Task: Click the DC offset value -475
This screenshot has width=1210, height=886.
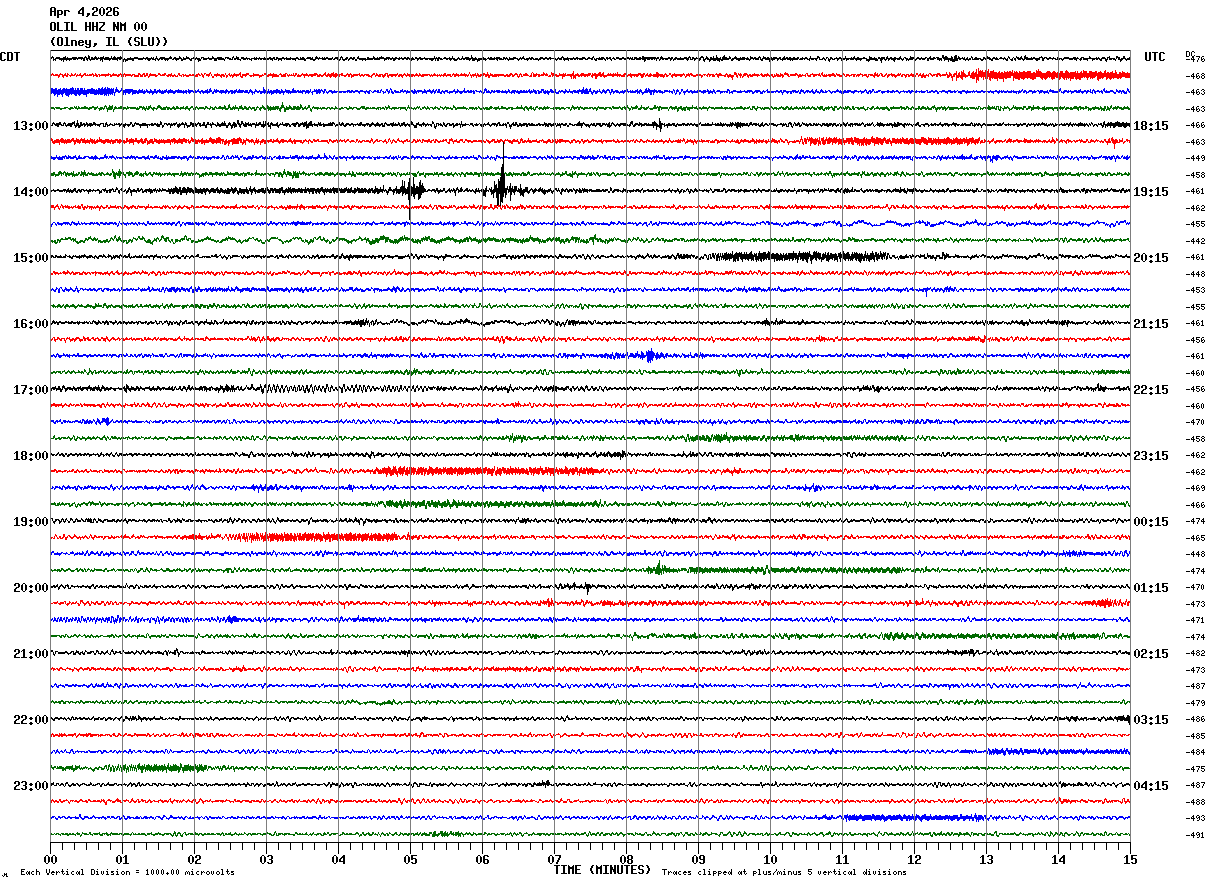Action: (1195, 769)
